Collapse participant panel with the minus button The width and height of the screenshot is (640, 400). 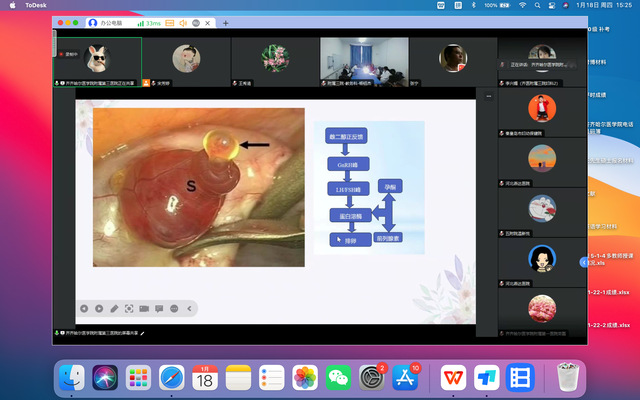click(489, 96)
